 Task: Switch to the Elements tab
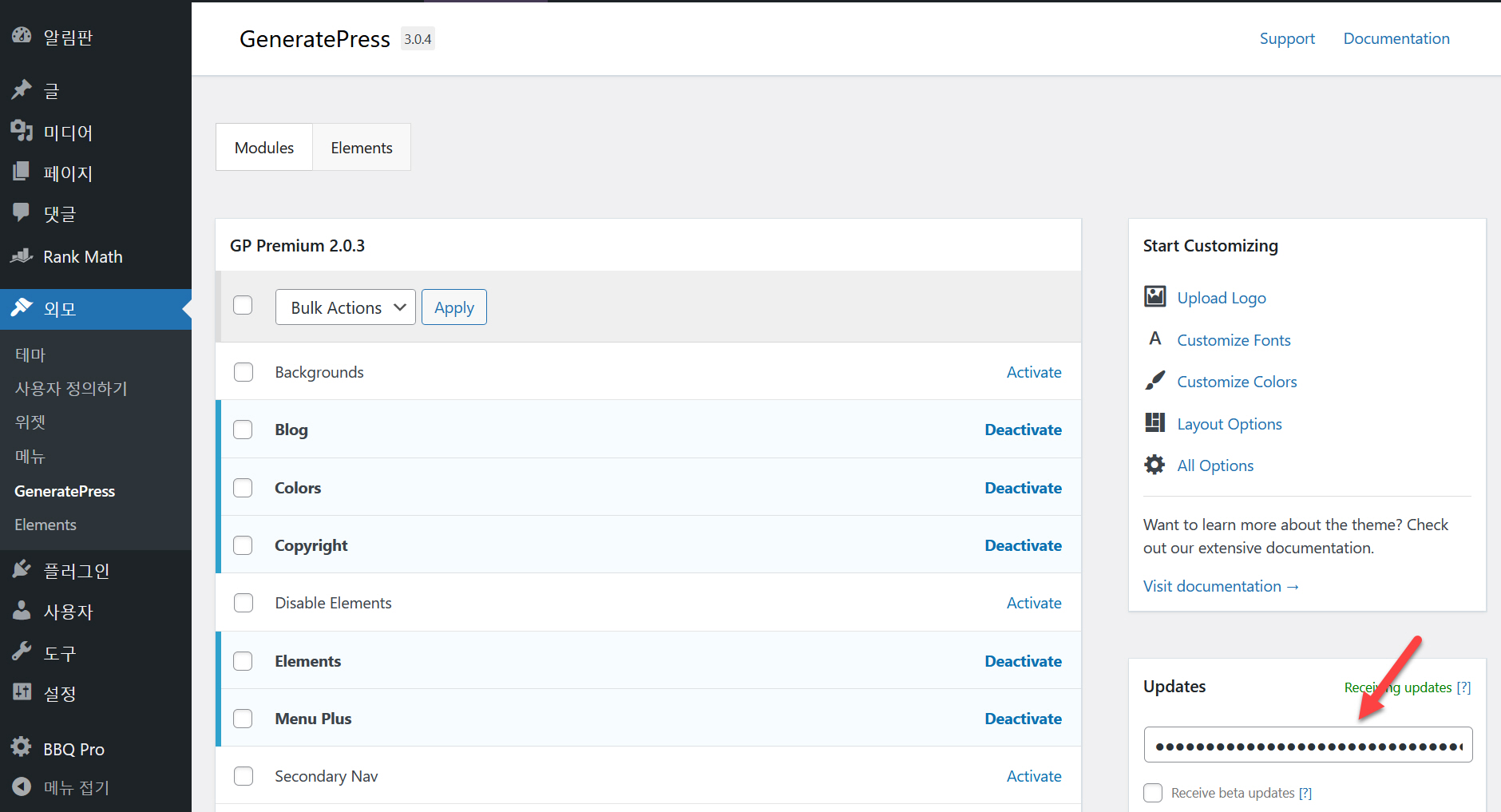(x=362, y=148)
